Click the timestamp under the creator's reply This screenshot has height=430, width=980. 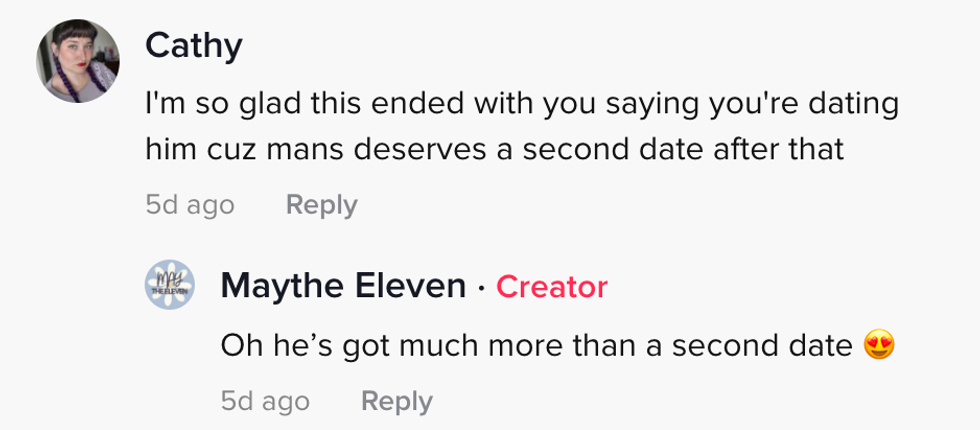click(265, 401)
